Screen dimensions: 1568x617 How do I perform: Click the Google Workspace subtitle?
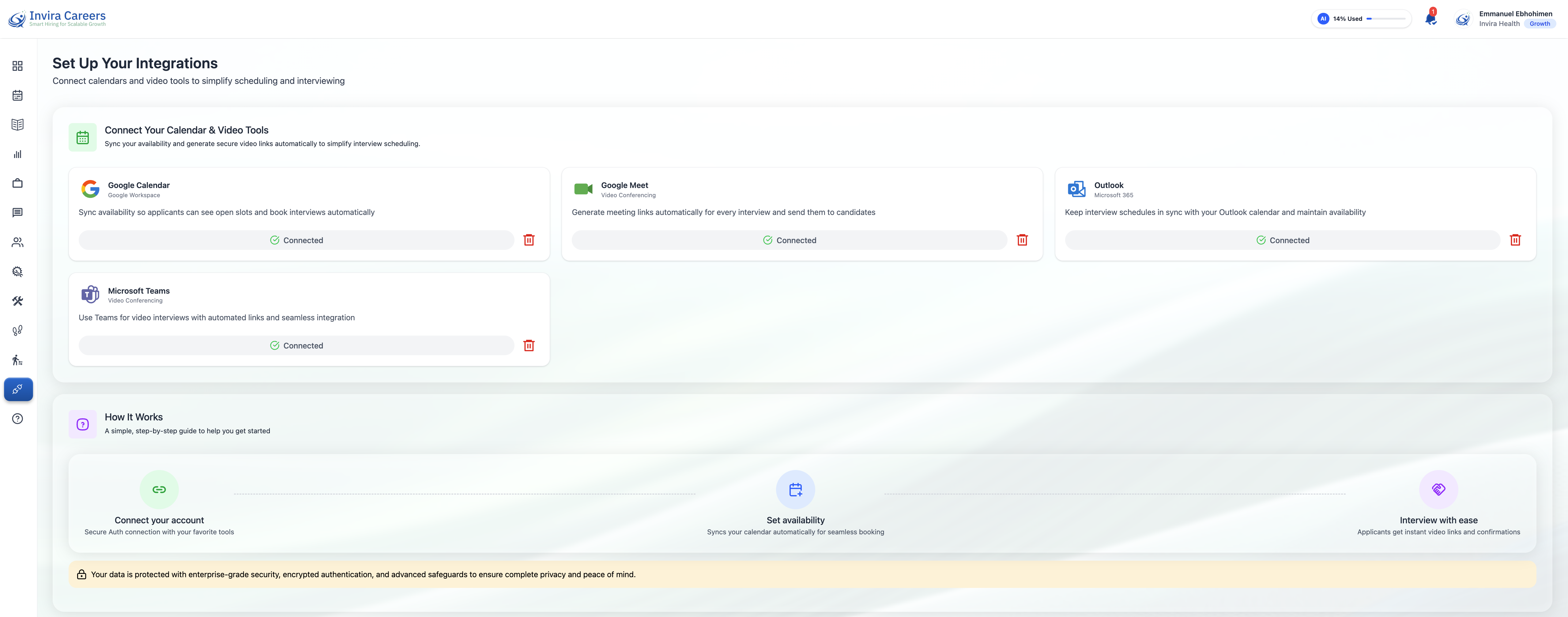tap(134, 195)
